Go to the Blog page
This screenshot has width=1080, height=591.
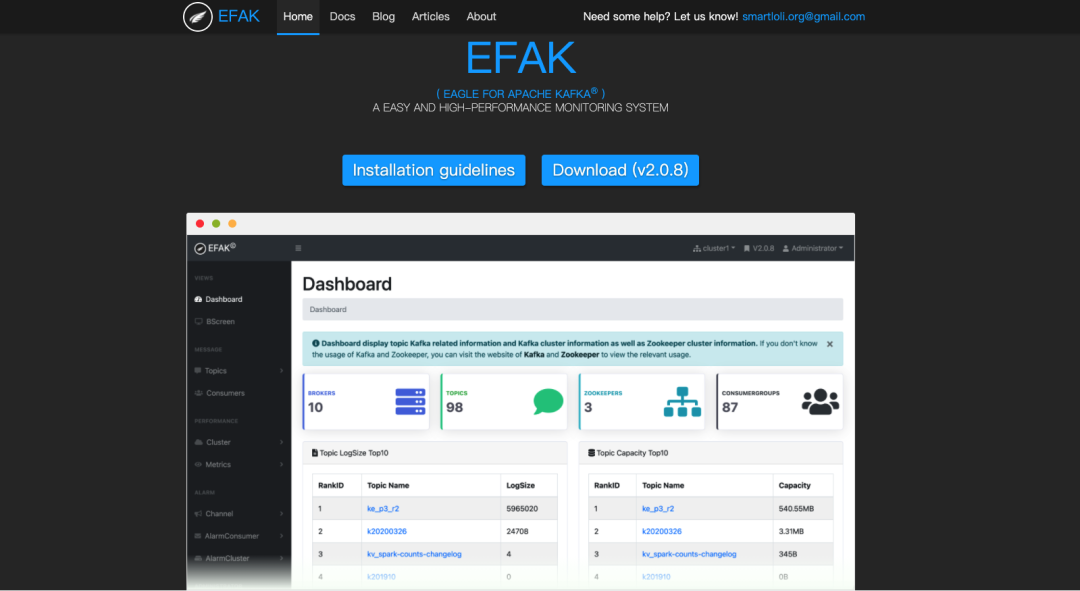(384, 17)
